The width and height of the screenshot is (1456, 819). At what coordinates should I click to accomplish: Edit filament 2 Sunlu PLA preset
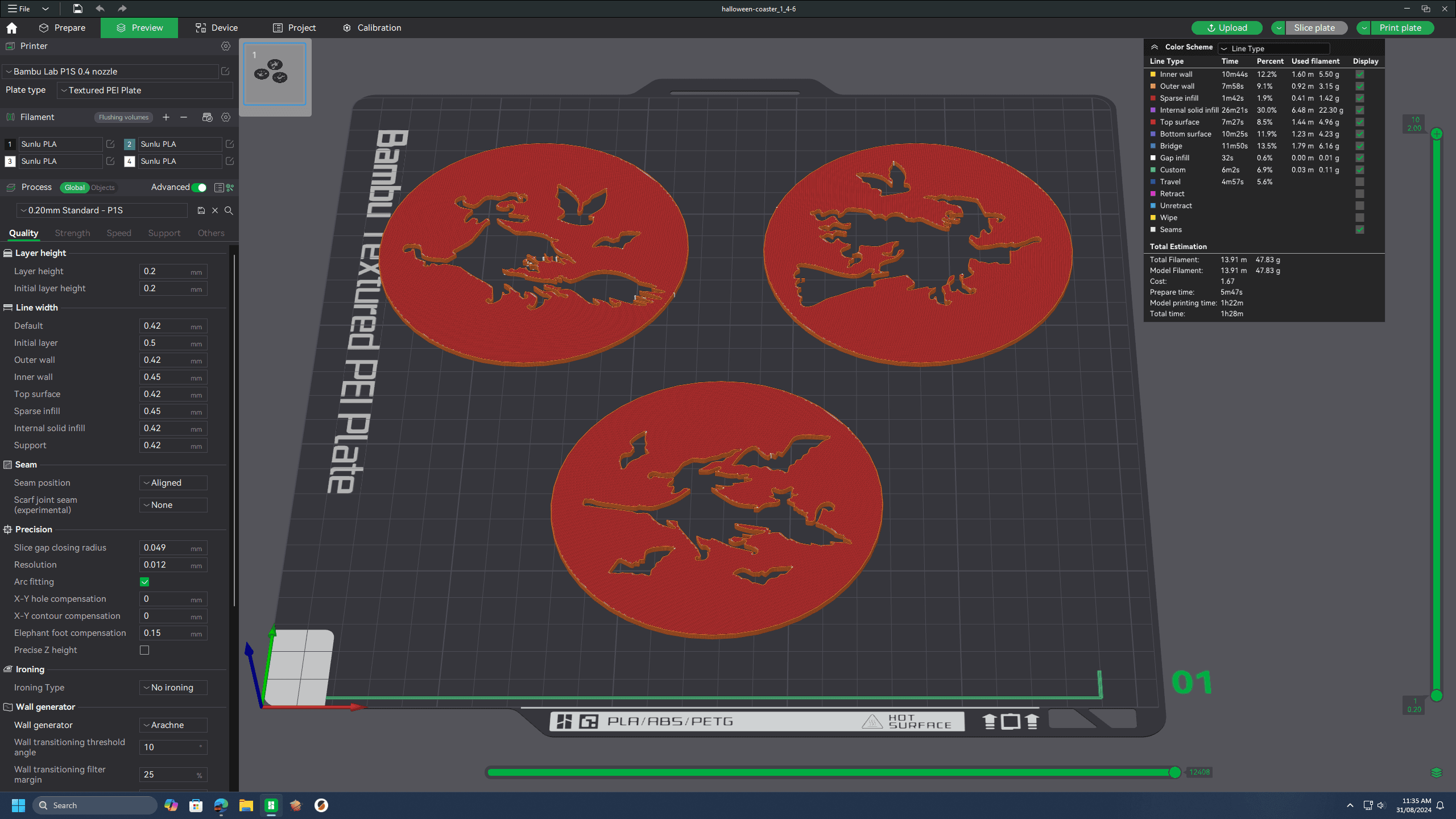tap(230, 144)
